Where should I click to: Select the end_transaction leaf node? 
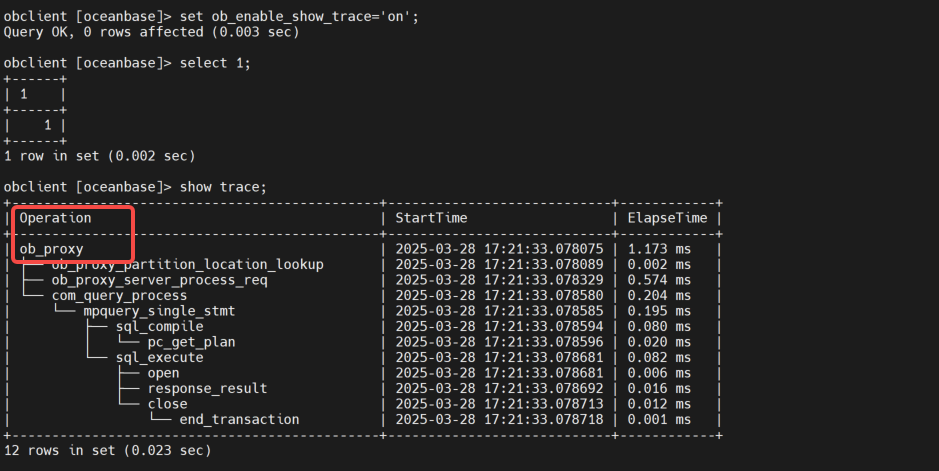[x=239, y=419]
